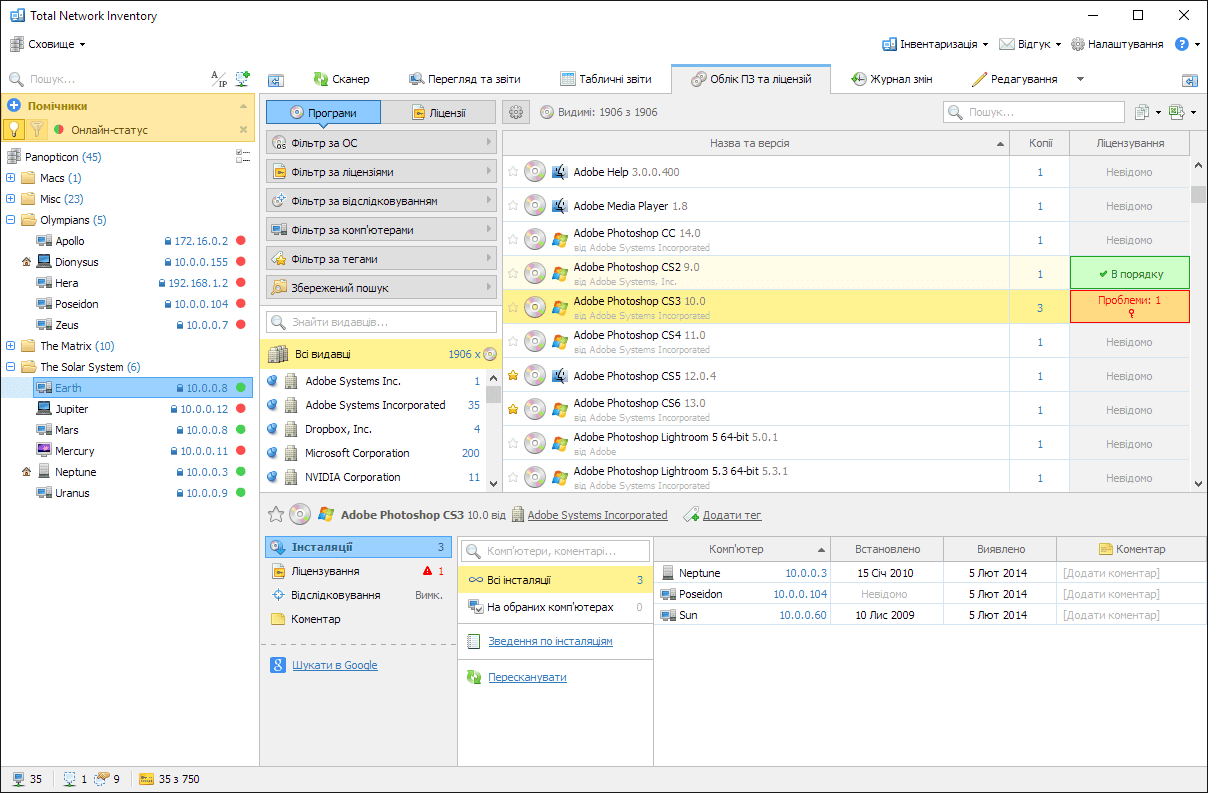Screen dimensions: 1208x793
Task: Click the Google search icon
Action: coord(278,665)
